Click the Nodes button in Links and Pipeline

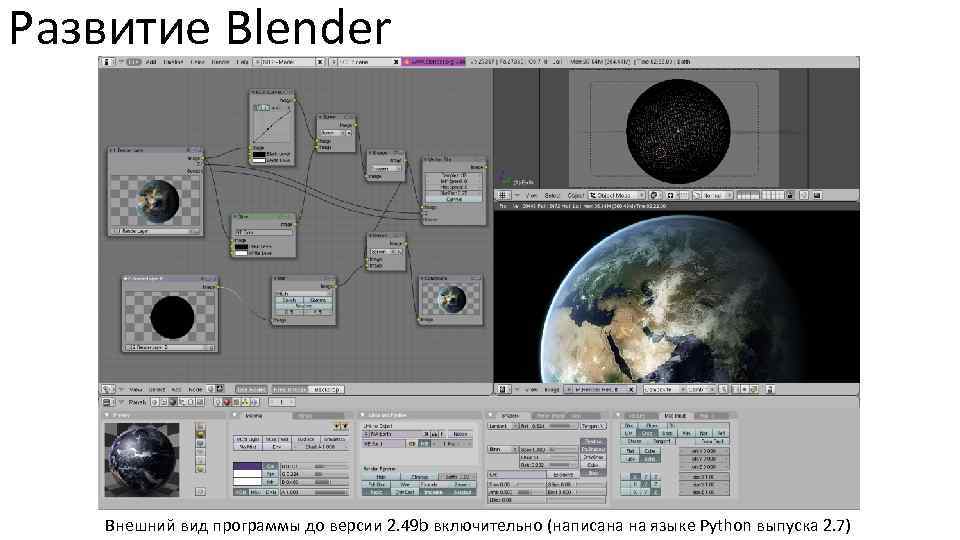tap(460, 434)
